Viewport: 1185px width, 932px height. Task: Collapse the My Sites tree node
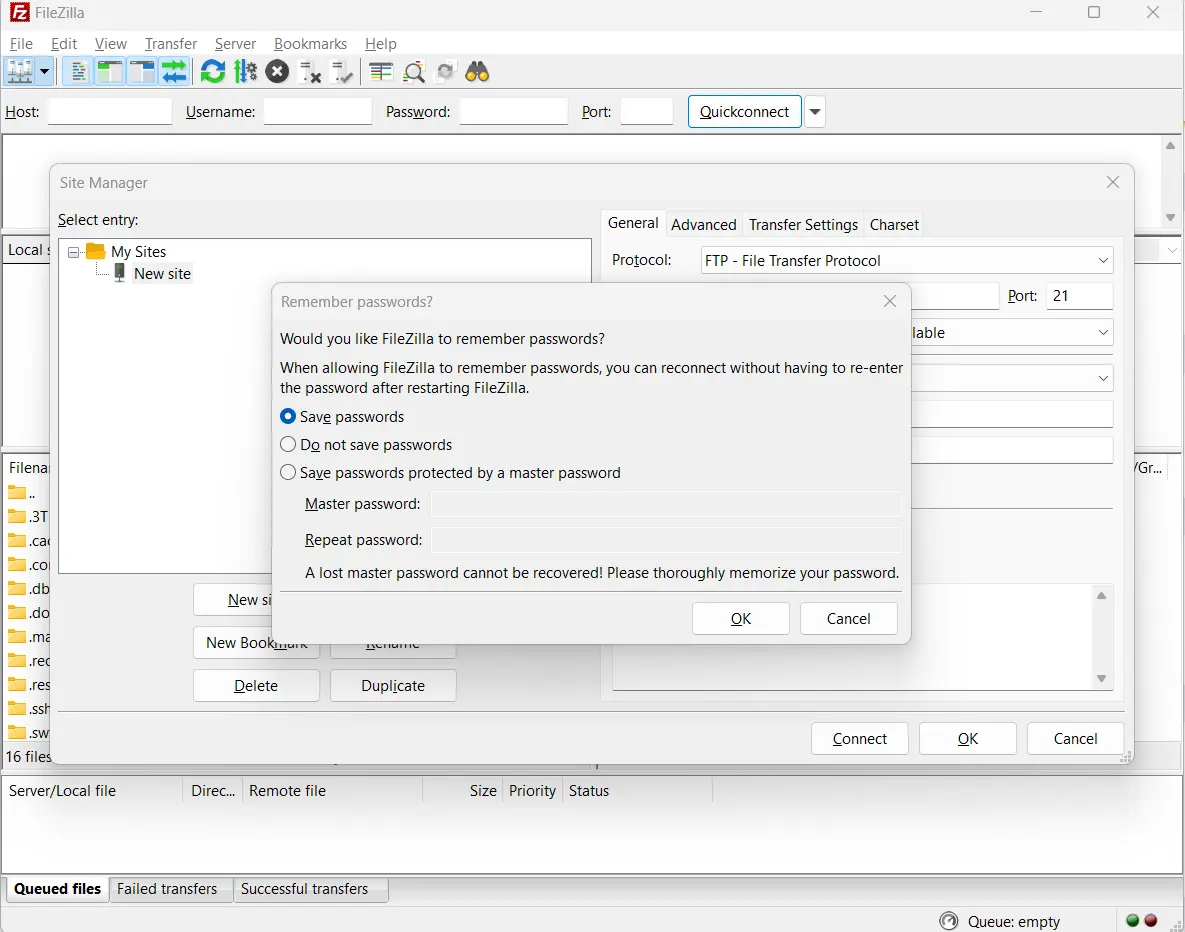point(73,252)
